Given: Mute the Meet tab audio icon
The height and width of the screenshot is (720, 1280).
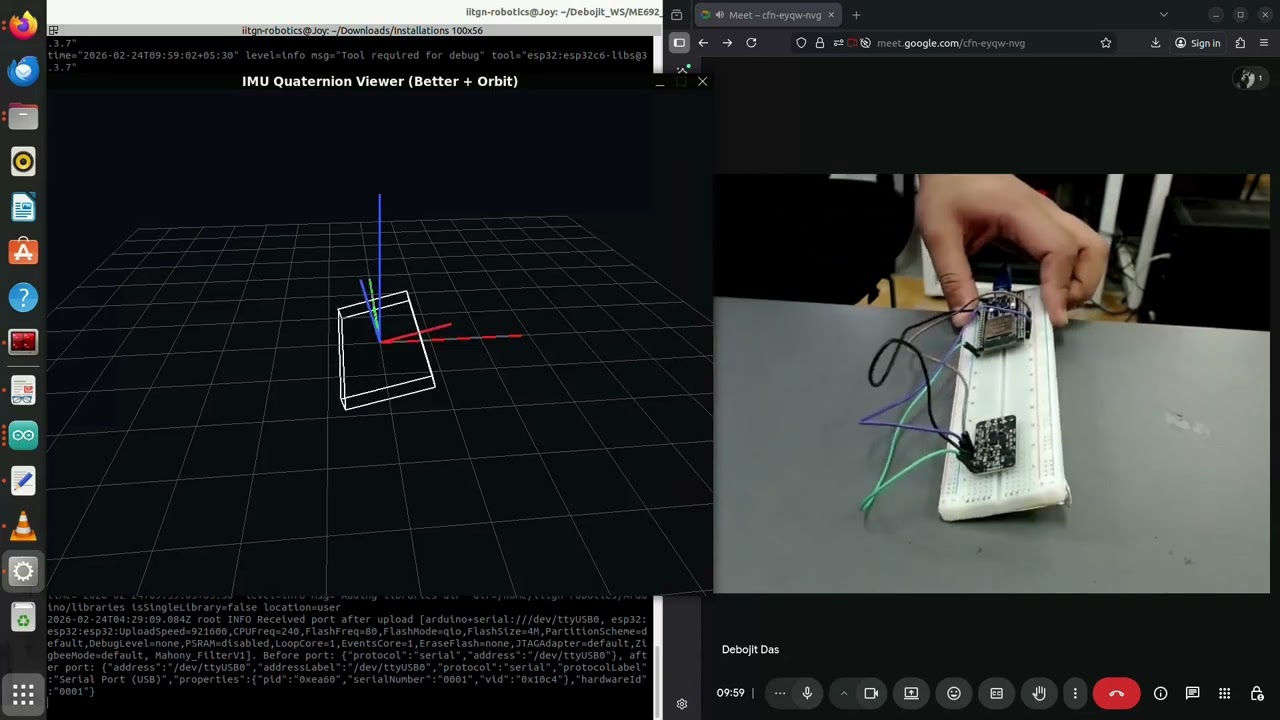Looking at the screenshot, I should [x=720, y=15].
